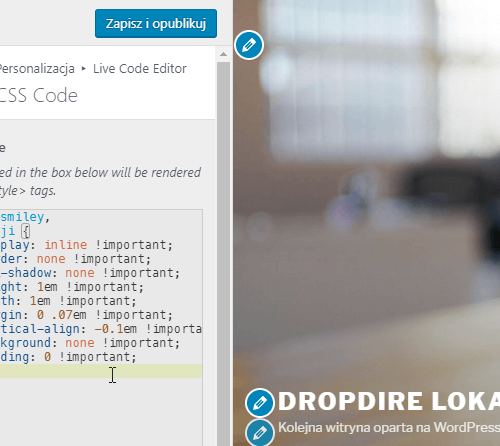The width and height of the screenshot is (500, 446).
Task: Click the Zapisz i opublikuj button
Action: coord(156,23)
